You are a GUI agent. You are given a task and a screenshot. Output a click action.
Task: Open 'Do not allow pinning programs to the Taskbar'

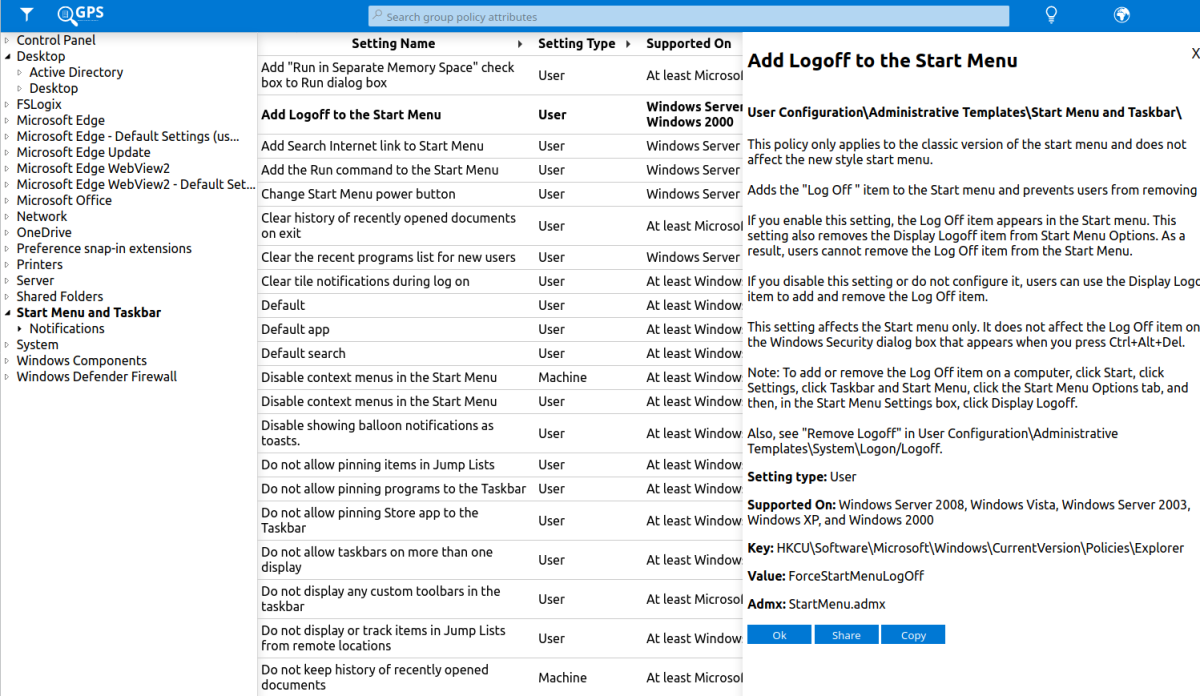[500, 489]
